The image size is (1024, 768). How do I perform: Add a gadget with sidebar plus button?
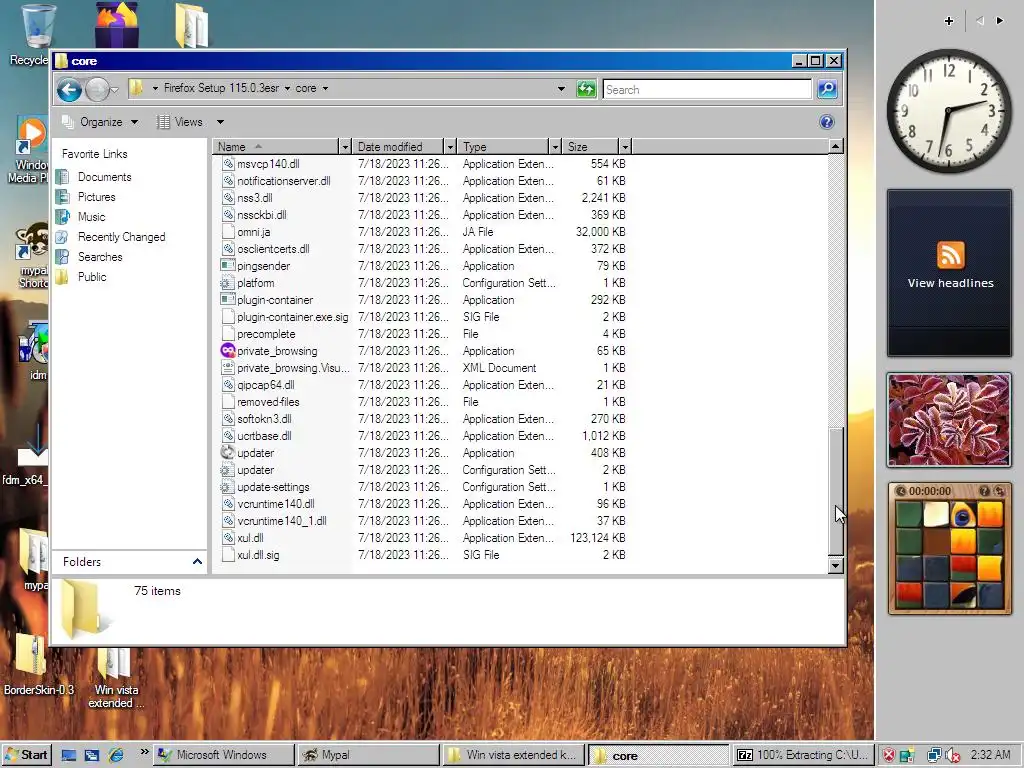tap(949, 21)
